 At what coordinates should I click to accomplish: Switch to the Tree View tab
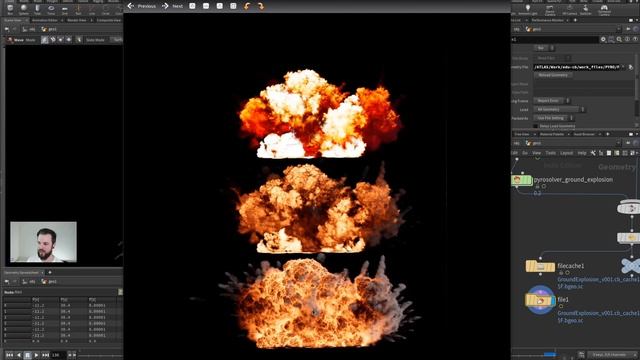[521, 134]
